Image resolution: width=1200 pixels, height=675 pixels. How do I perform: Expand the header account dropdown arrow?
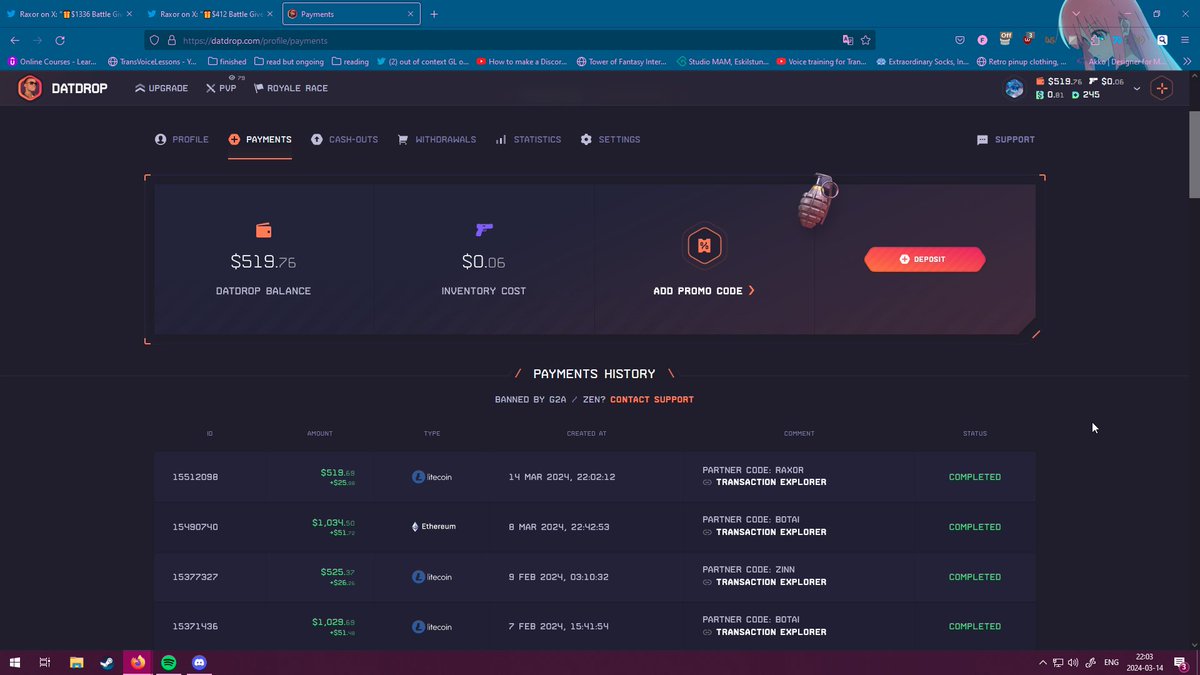[1137, 88]
